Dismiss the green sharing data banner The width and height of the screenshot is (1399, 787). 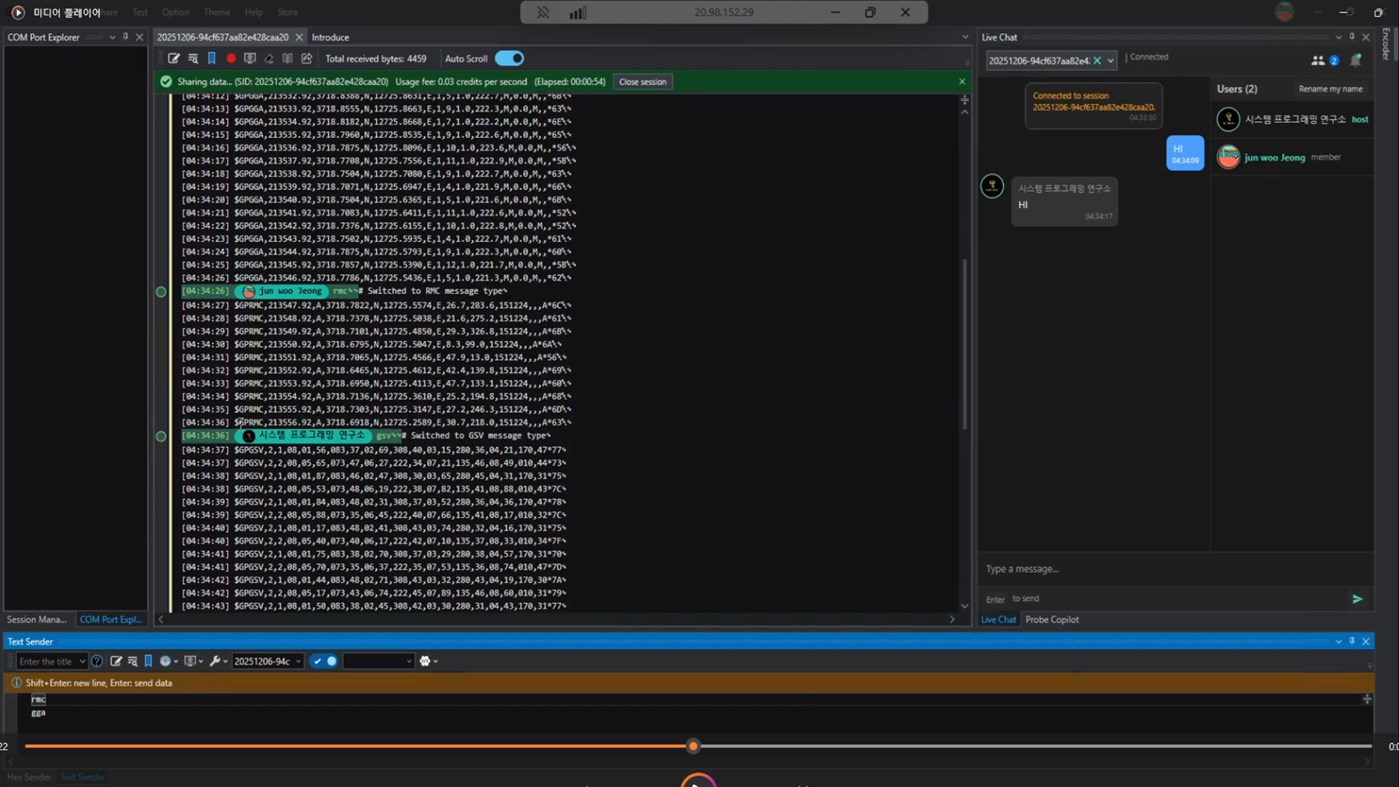coord(962,82)
